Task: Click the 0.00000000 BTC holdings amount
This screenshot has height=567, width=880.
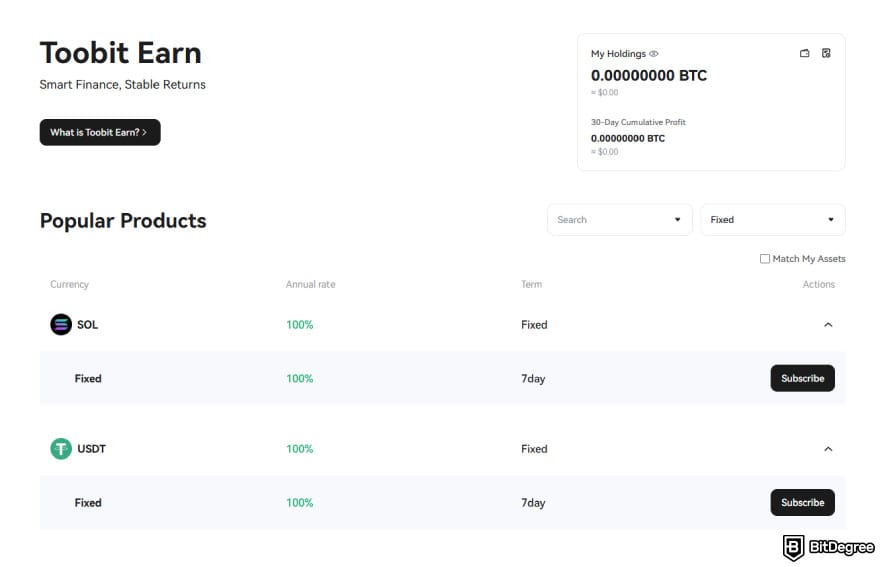Action: 649,75
